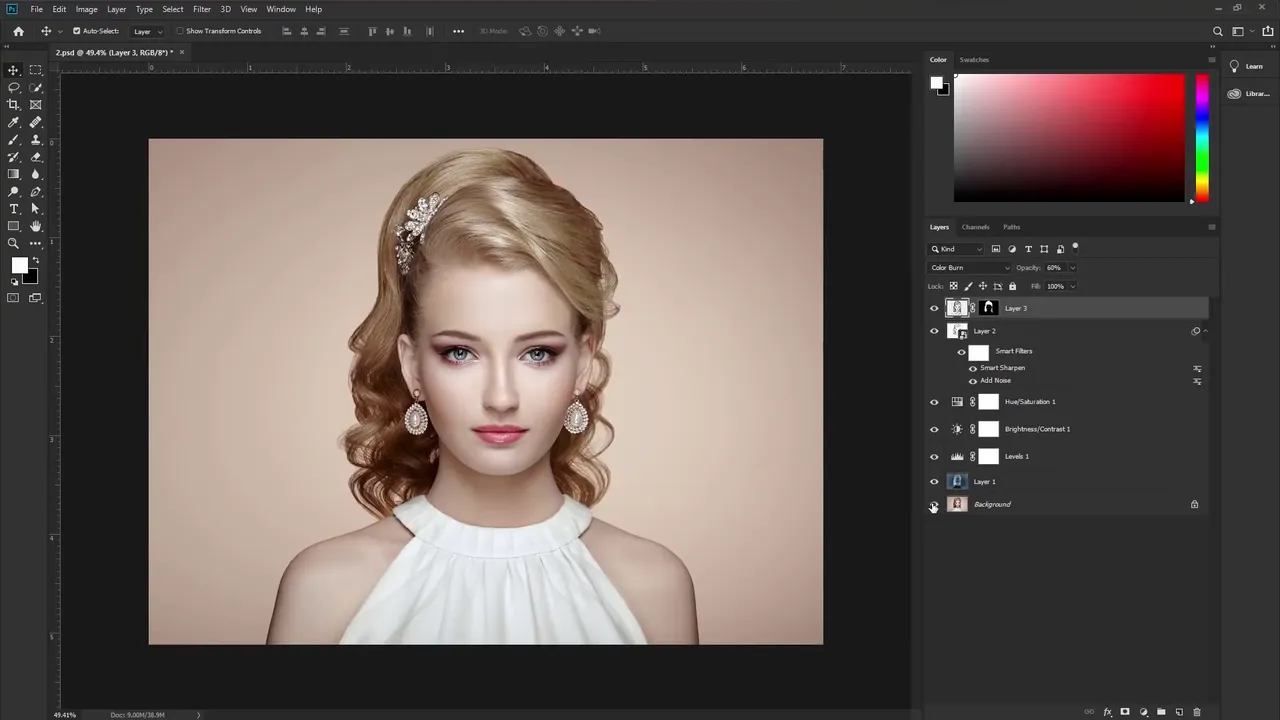Viewport: 1280px width, 720px height.
Task: Select the Move tool in the toolbox
Action: (14, 70)
